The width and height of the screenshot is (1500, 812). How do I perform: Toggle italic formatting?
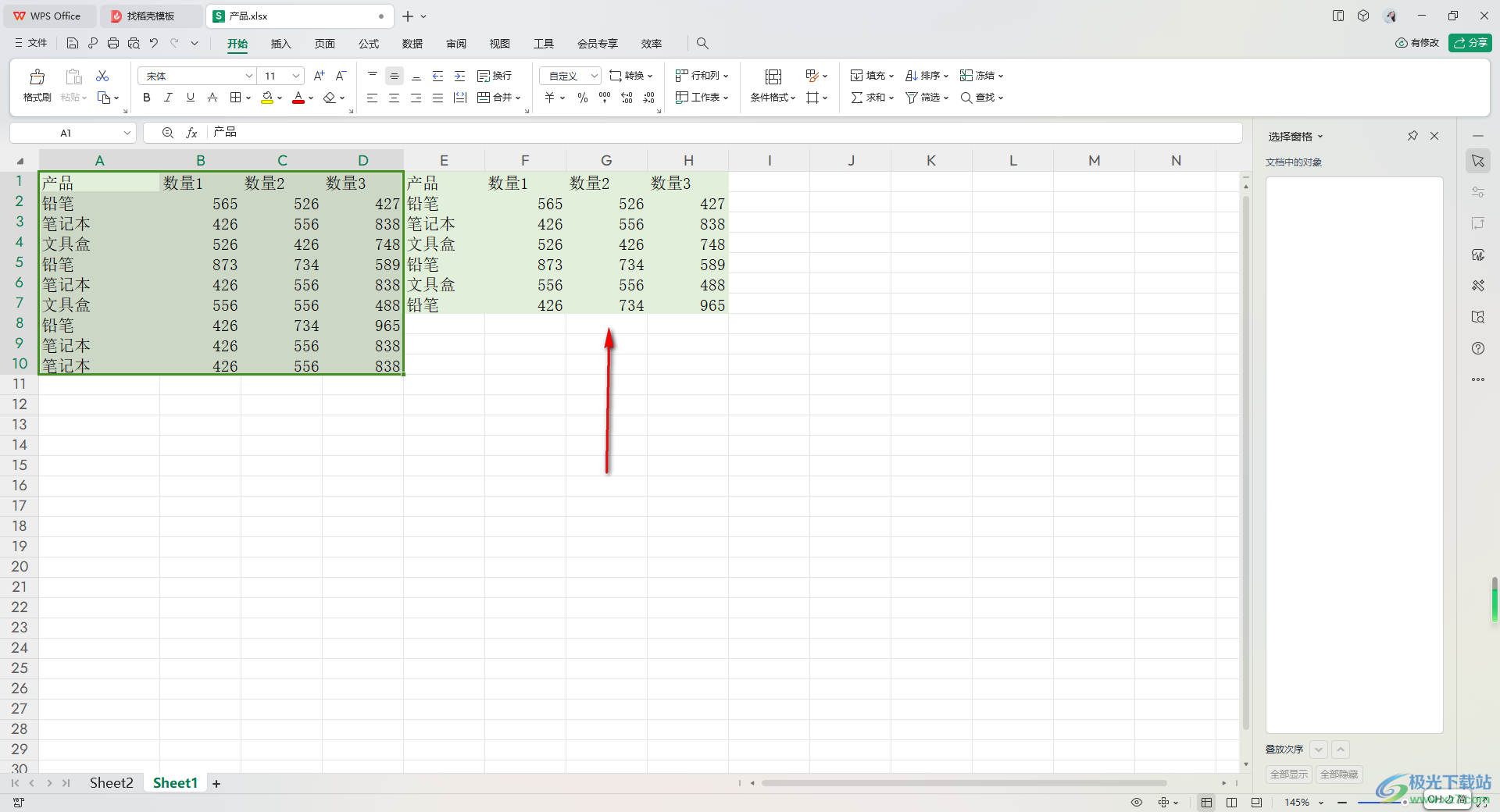pyautogui.click(x=168, y=98)
